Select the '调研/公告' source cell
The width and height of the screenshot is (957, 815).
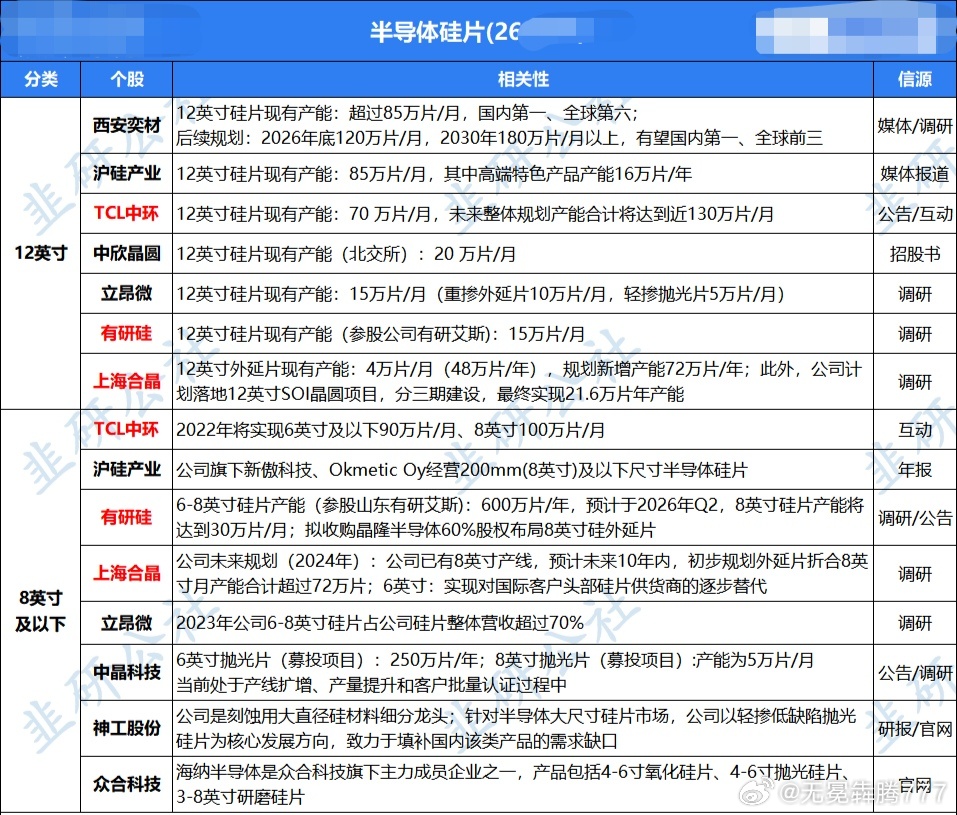(914, 518)
